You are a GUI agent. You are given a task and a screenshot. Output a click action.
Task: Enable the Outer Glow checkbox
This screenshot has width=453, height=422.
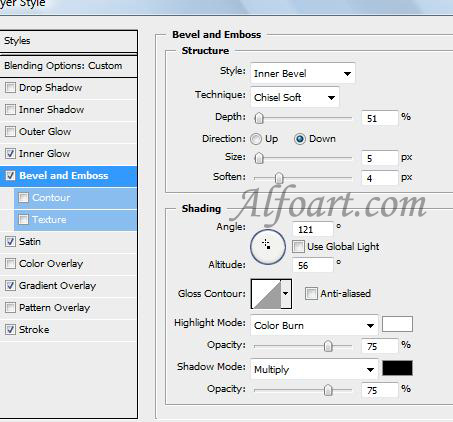pyautogui.click(x=10, y=132)
